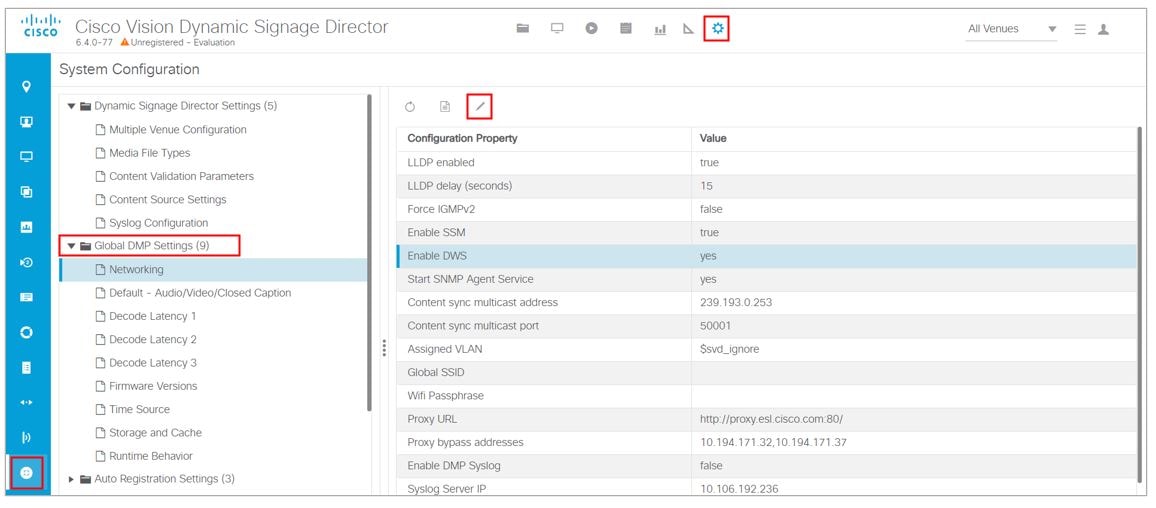Open Content Validation Parameters

pos(181,176)
